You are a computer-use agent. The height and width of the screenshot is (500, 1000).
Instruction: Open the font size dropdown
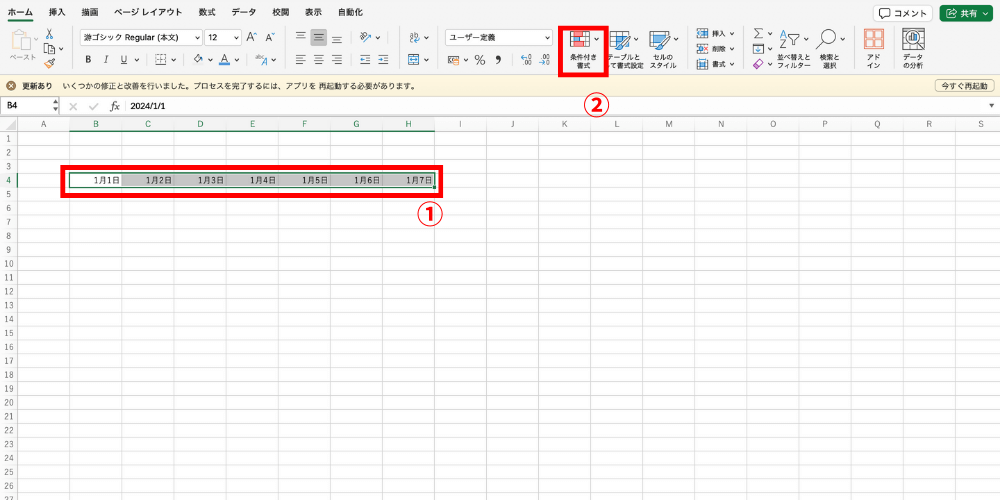pos(237,38)
